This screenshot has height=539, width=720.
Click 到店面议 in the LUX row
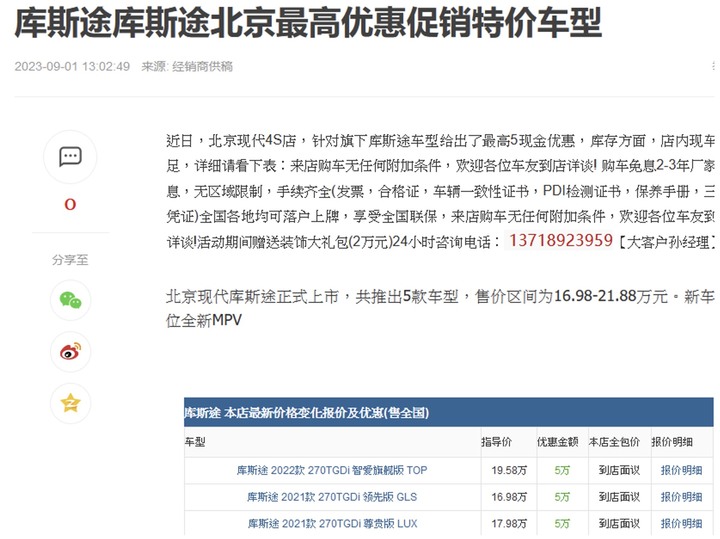619,523
